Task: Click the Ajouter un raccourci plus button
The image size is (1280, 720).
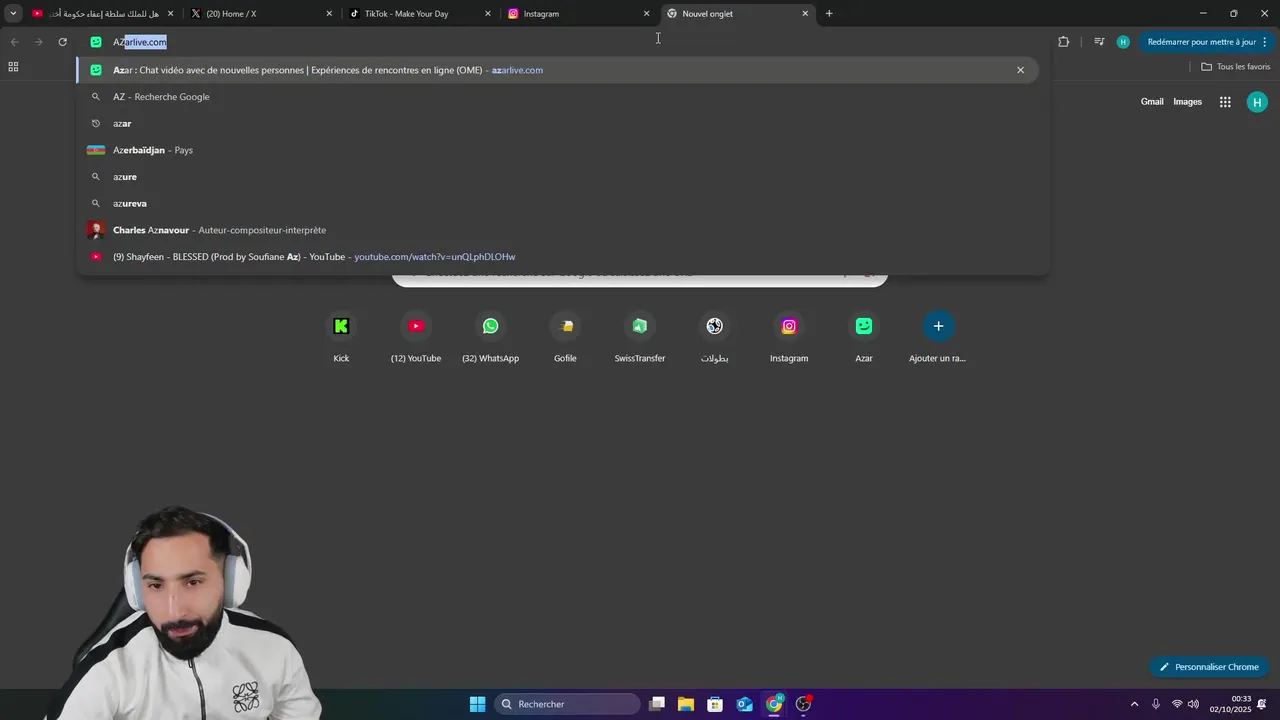Action: [938, 326]
